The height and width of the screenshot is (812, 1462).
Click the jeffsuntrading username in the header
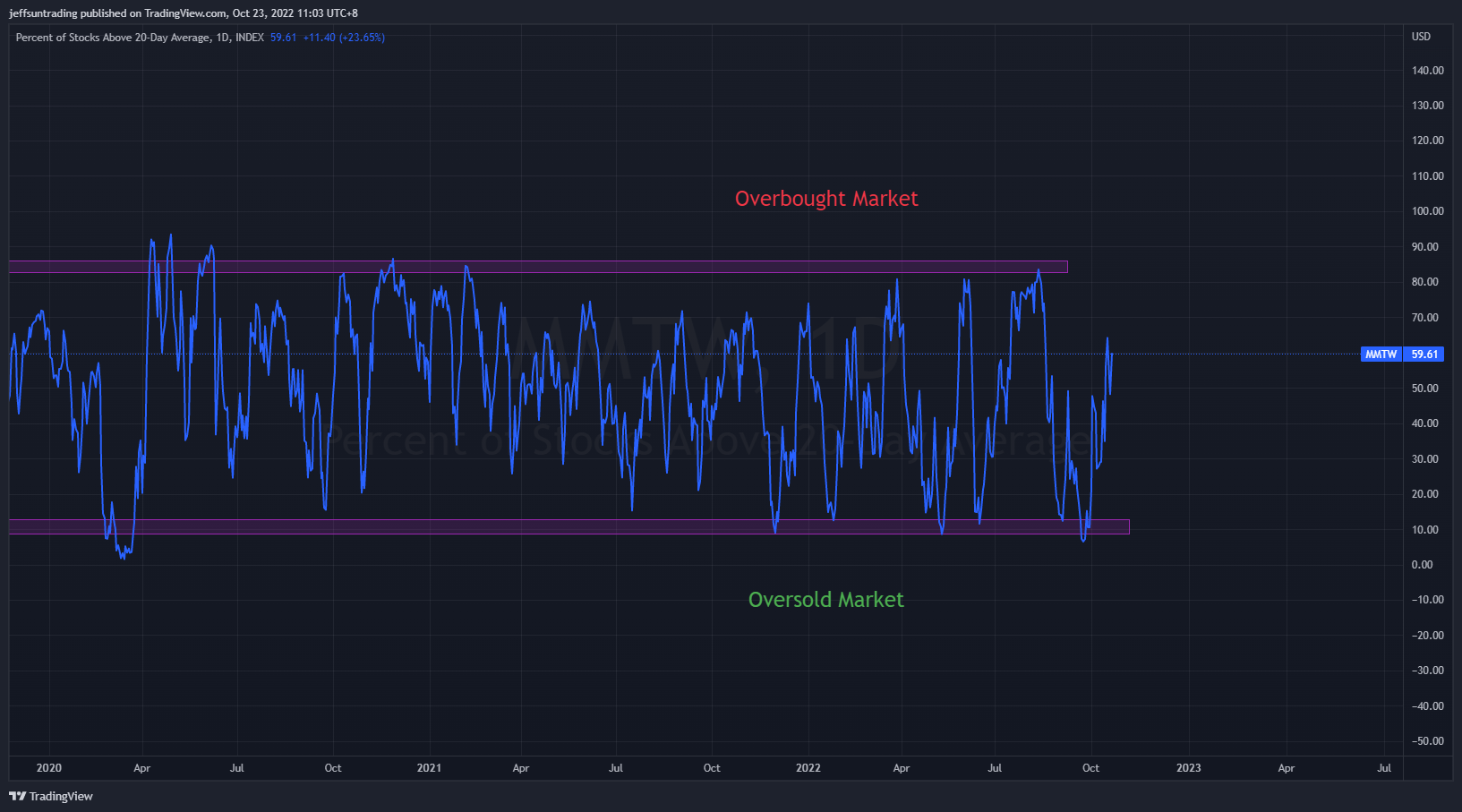coord(43,13)
